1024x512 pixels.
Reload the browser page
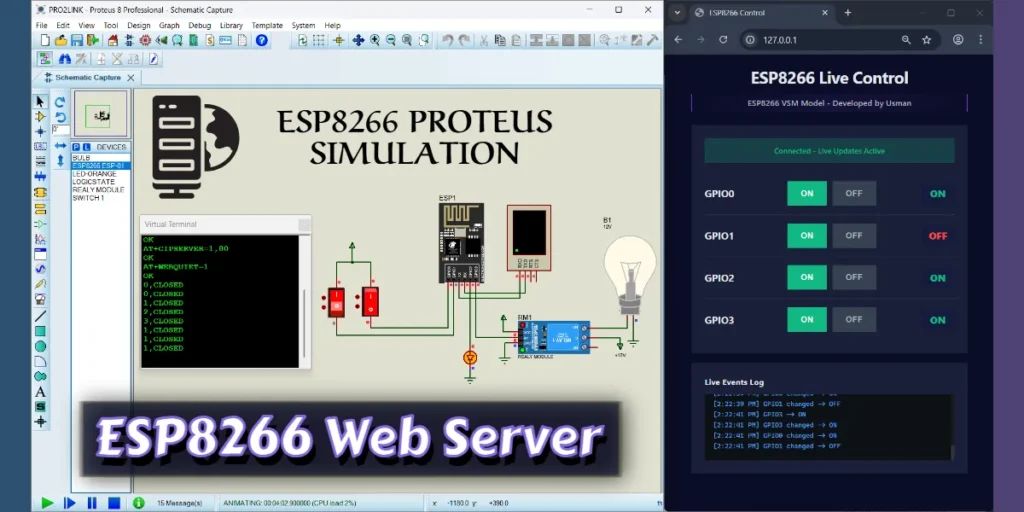pyautogui.click(x=723, y=40)
